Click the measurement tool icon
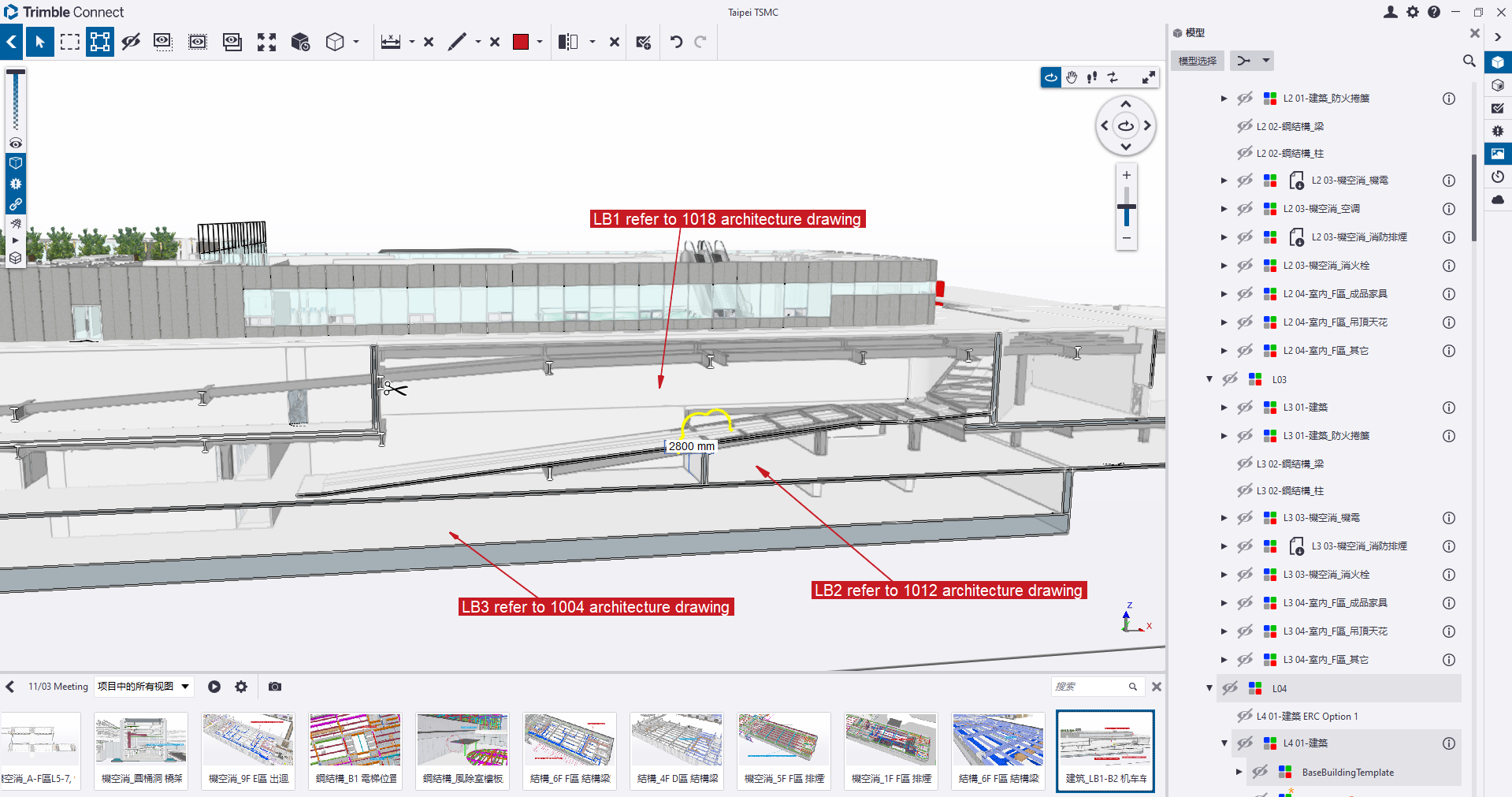 tap(391, 42)
